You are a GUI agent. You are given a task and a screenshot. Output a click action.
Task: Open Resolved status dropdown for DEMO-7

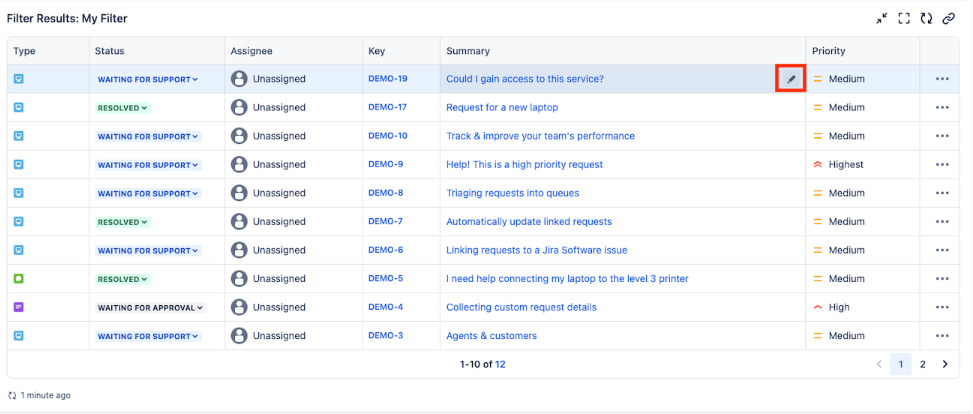123,222
